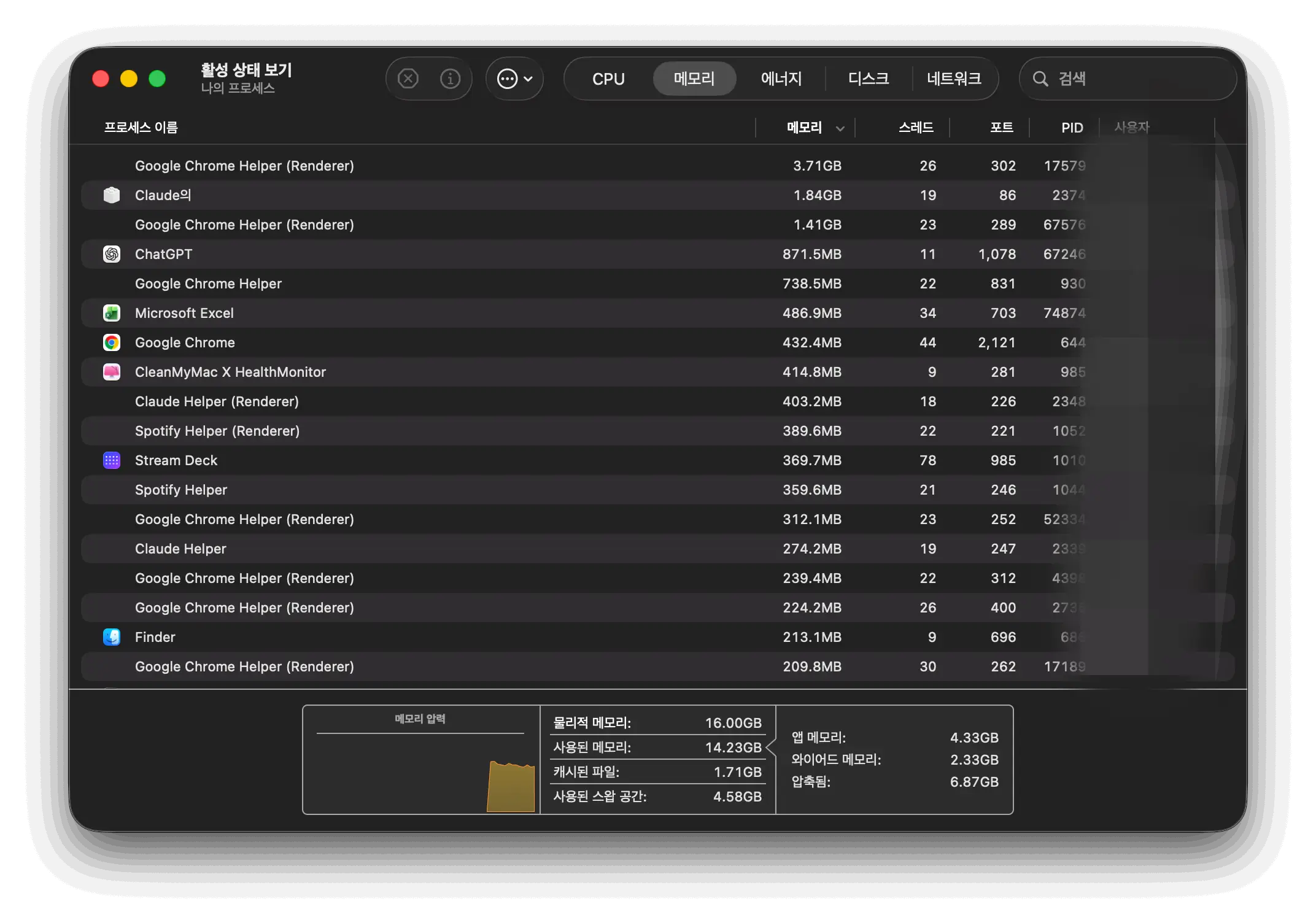The width and height of the screenshot is (1316, 923).
Task: Open the process info (i) icon
Action: 450,79
